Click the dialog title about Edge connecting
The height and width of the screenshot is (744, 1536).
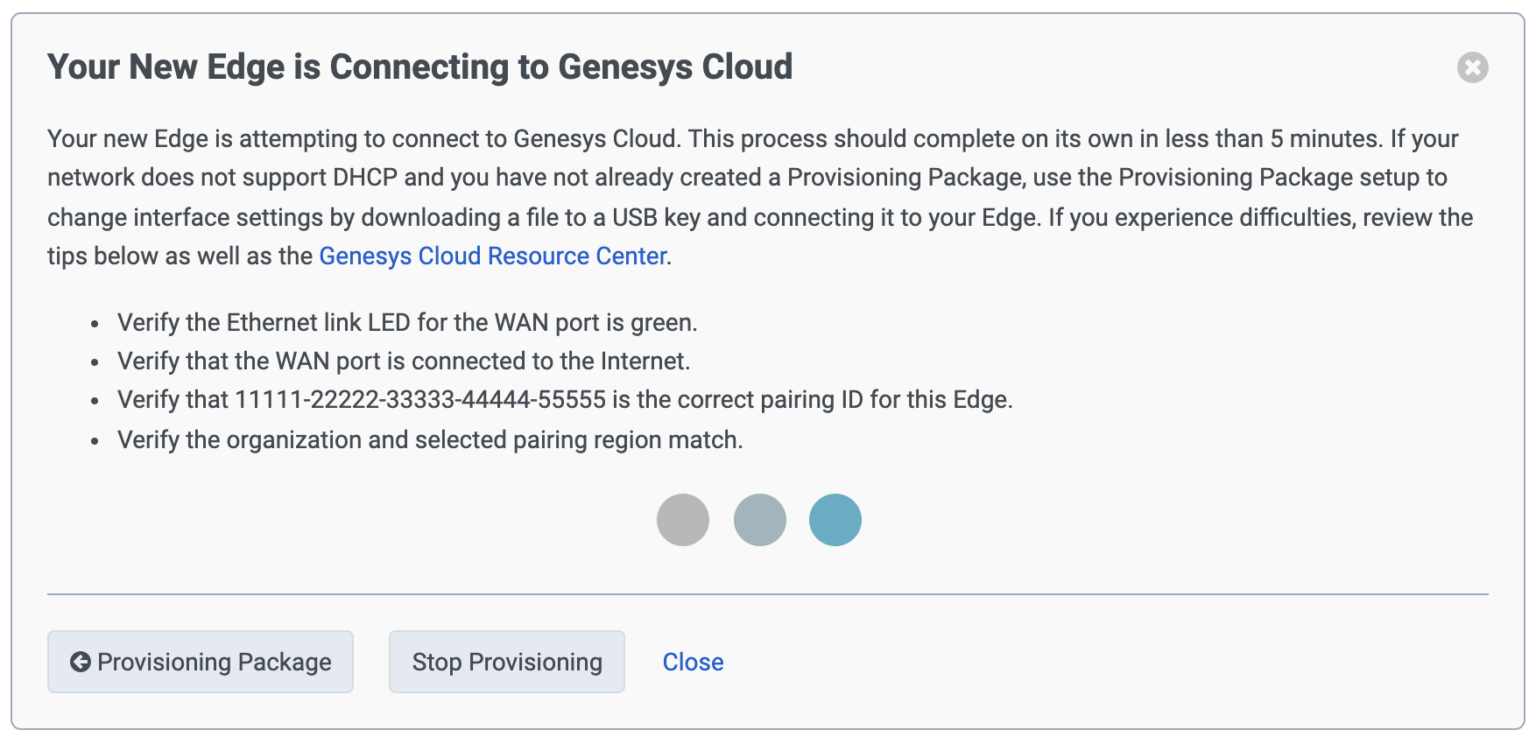[420, 67]
